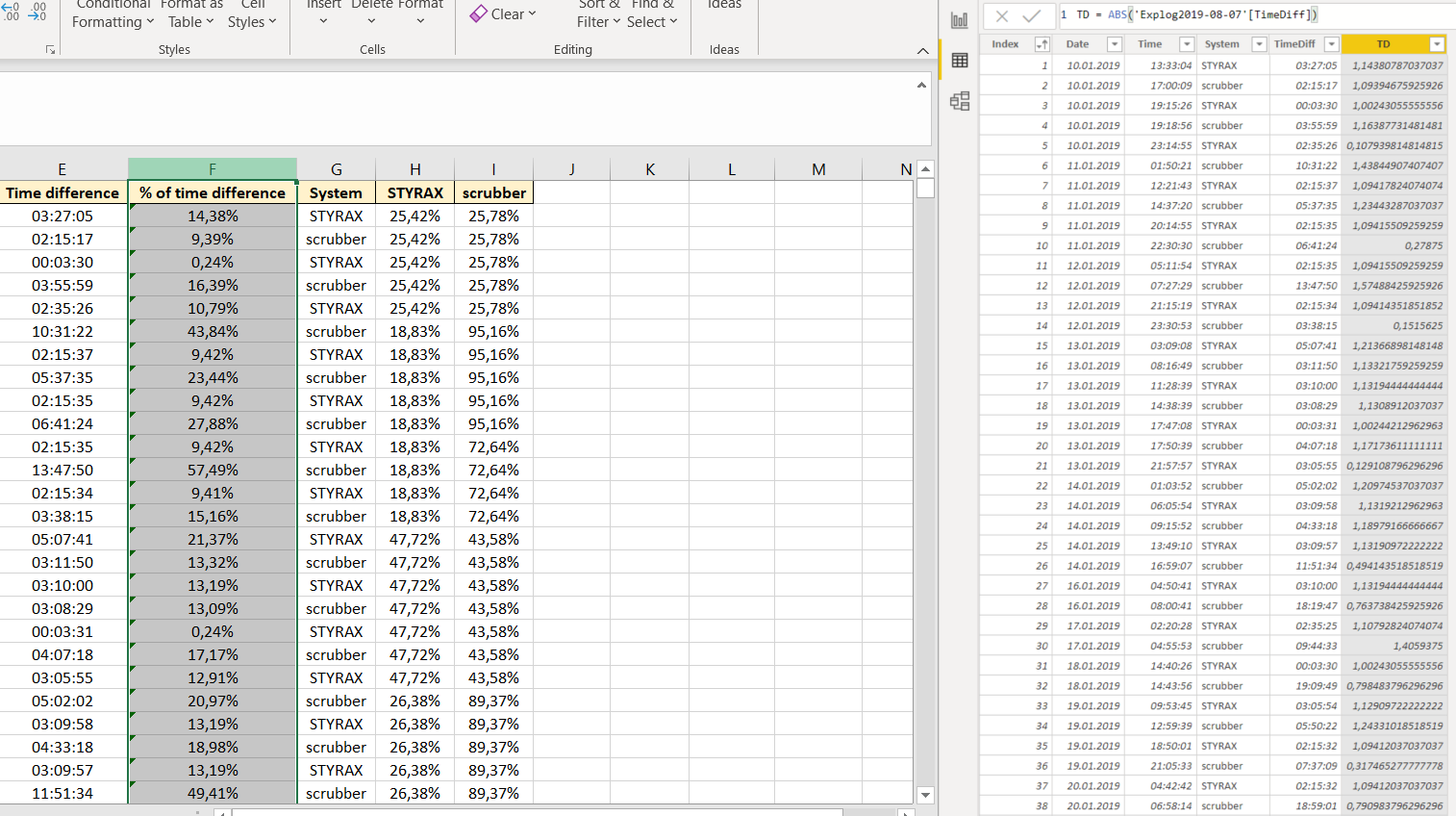Select the 'scrubber' header cell in column I
This screenshot has width=1456, height=816.
(494, 192)
